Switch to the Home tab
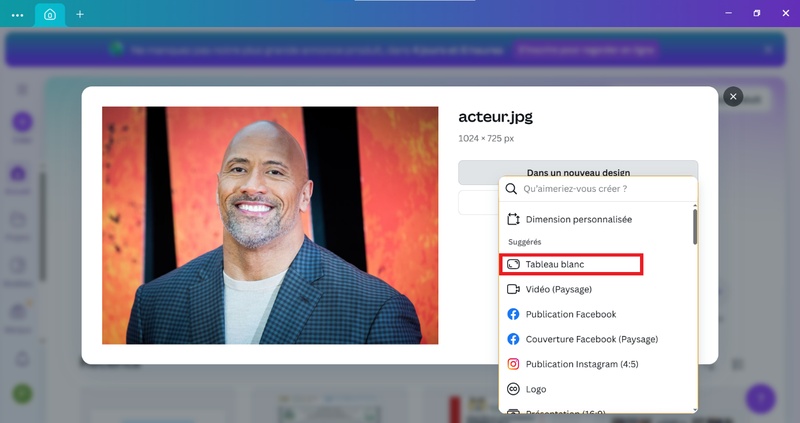Image resolution: width=800 pixels, height=423 pixels. point(48,14)
